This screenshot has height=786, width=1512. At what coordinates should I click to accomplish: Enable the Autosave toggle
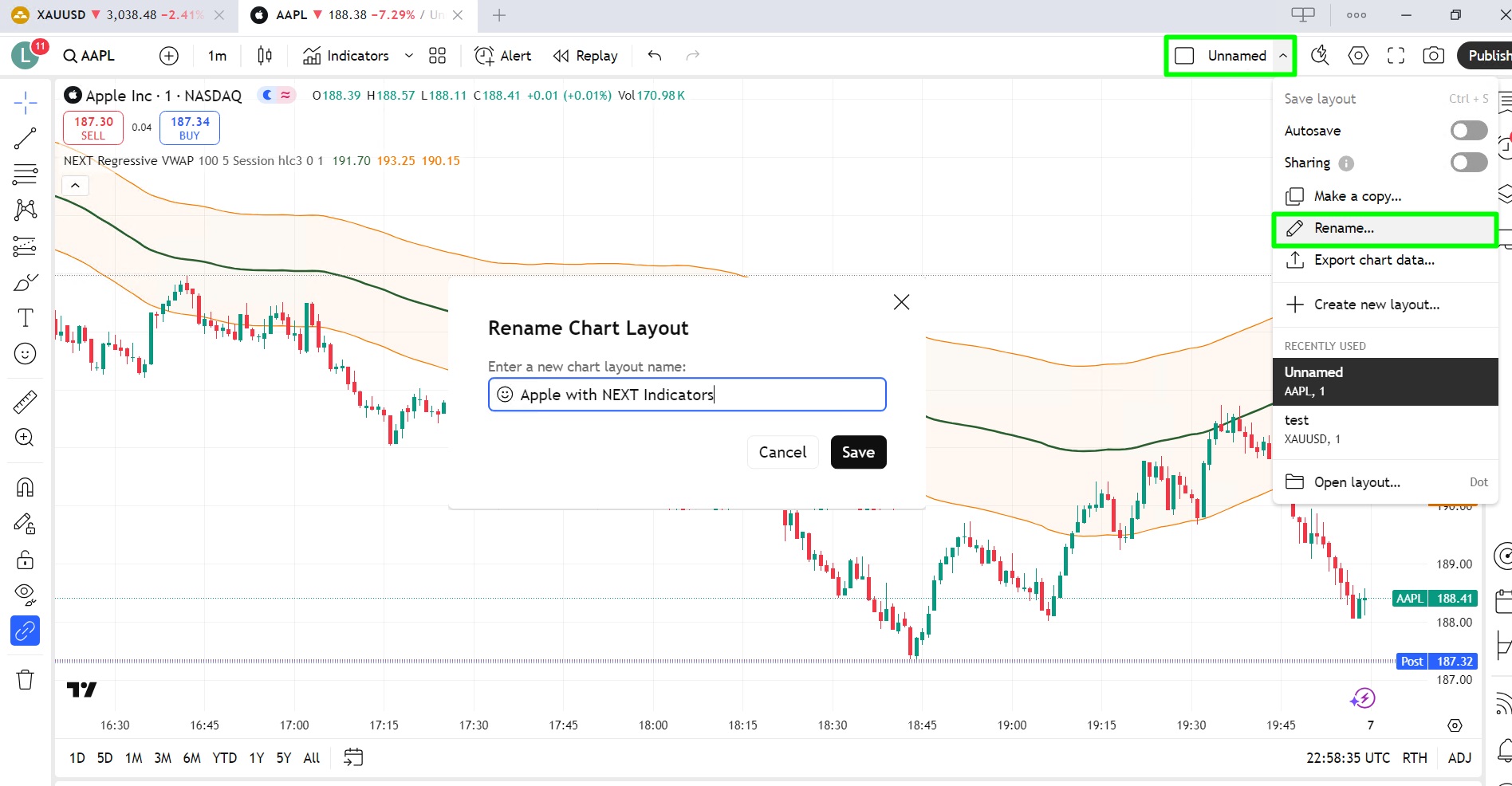[x=1468, y=131]
